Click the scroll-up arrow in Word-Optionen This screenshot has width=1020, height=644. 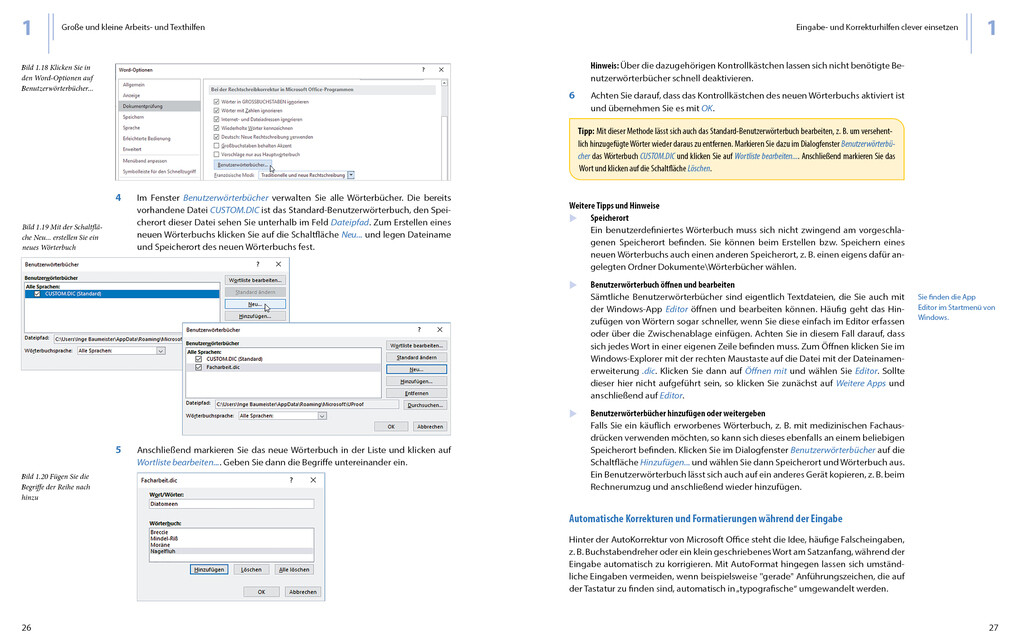444,83
